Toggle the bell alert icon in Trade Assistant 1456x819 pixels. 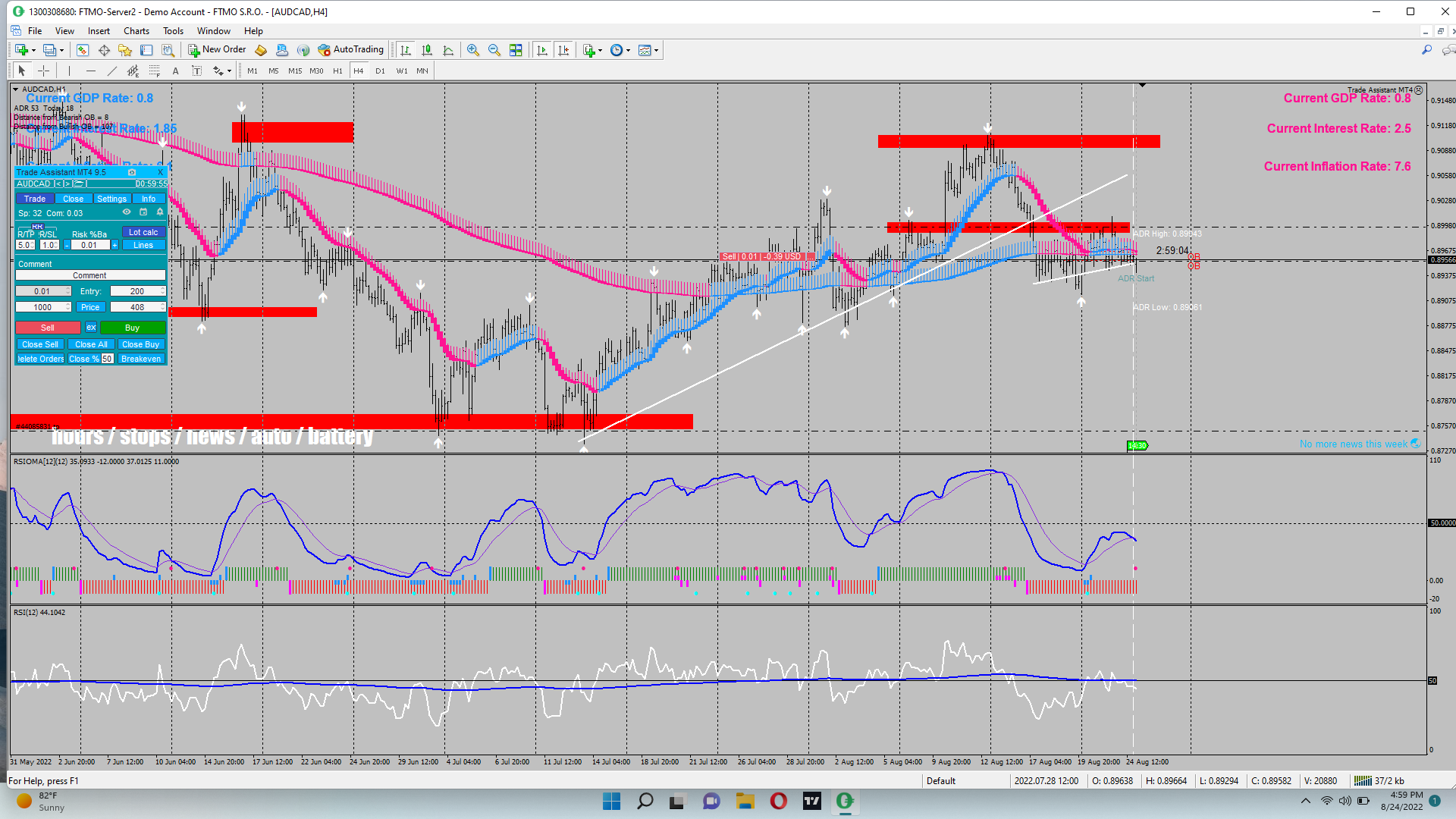pos(159,212)
